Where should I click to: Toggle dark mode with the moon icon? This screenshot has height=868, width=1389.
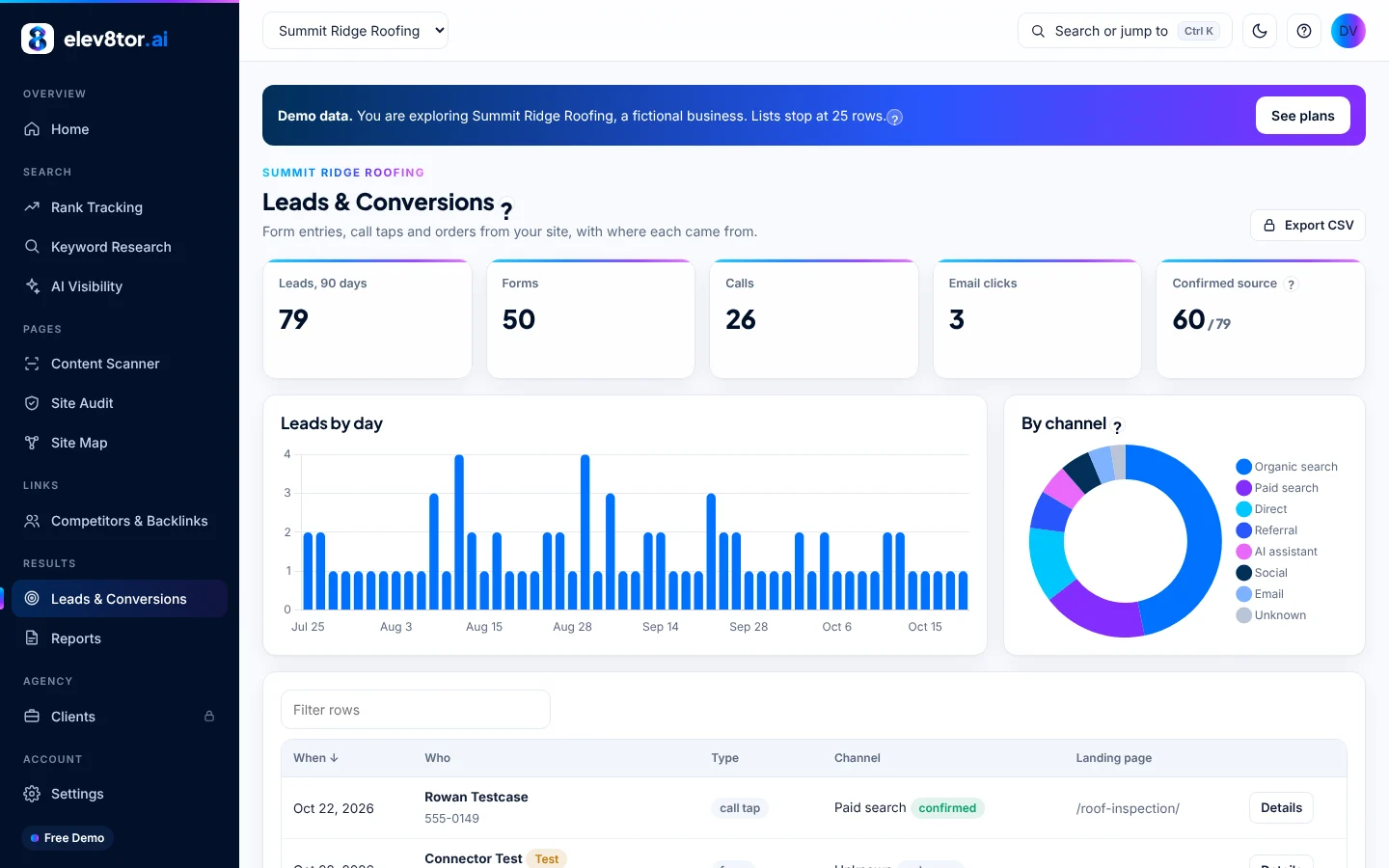[x=1260, y=31]
